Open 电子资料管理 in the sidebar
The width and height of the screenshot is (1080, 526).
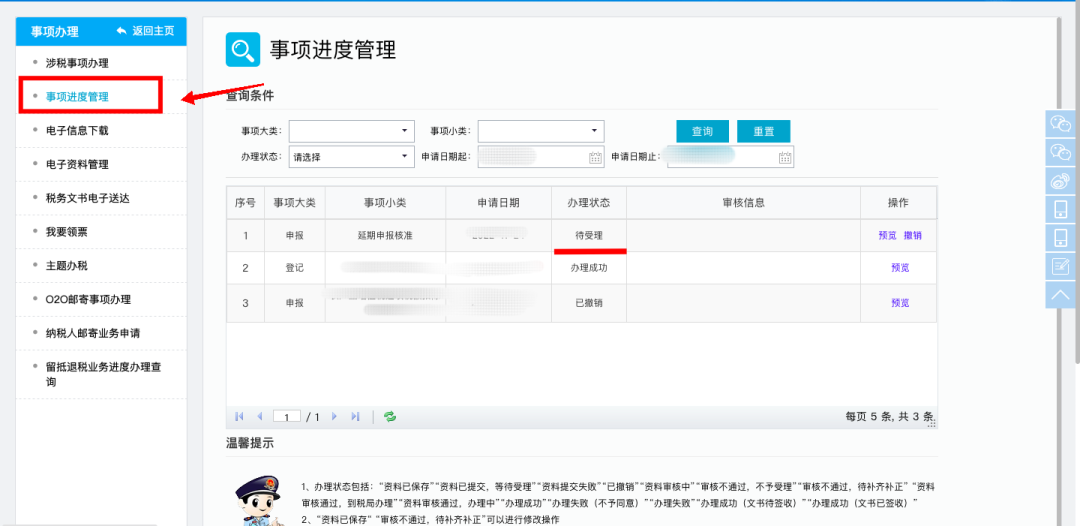pyautogui.click(x=77, y=164)
